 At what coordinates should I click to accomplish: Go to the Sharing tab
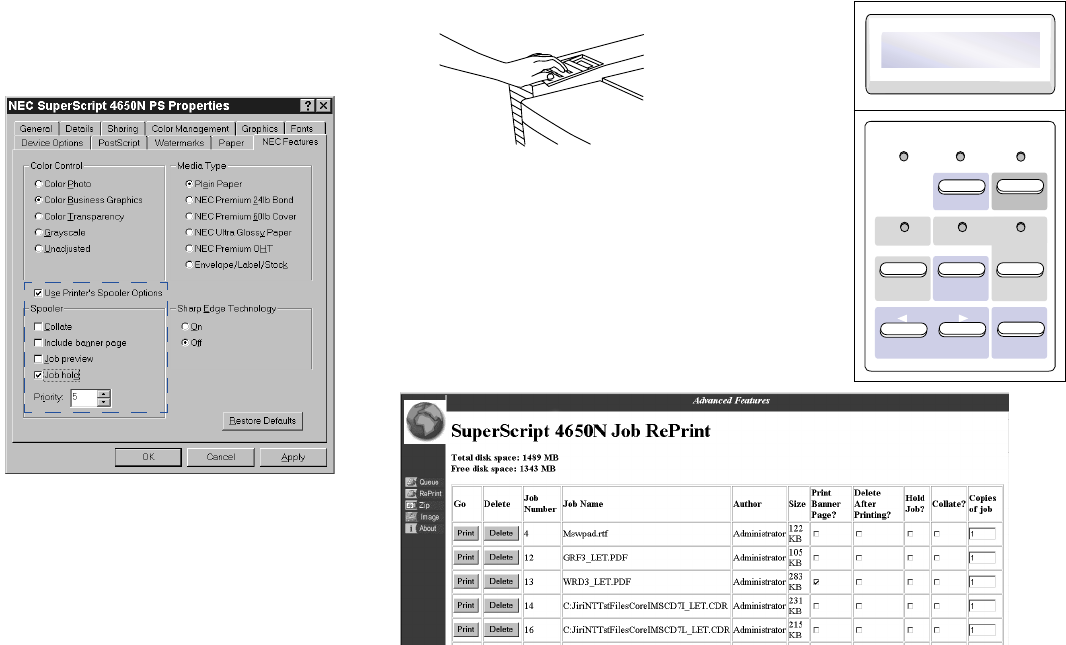[x=122, y=128]
